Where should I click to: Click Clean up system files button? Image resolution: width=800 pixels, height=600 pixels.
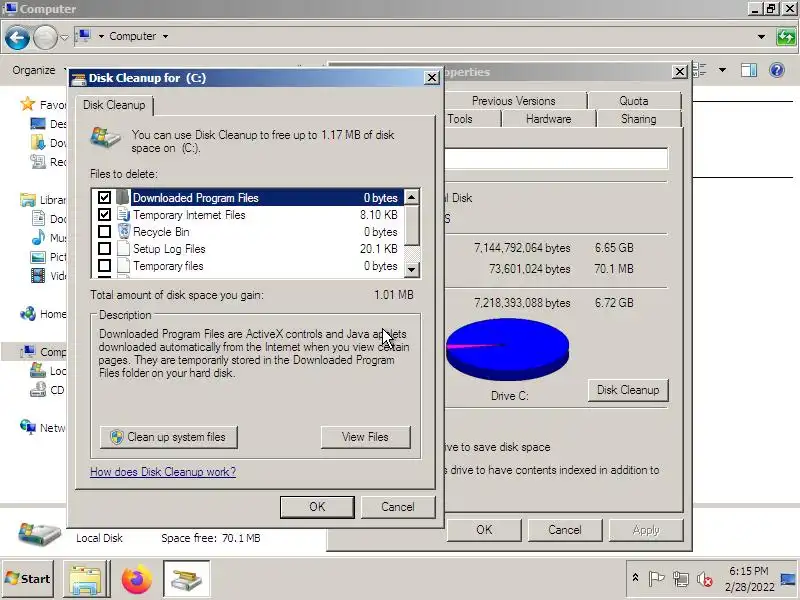pyautogui.click(x=169, y=437)
